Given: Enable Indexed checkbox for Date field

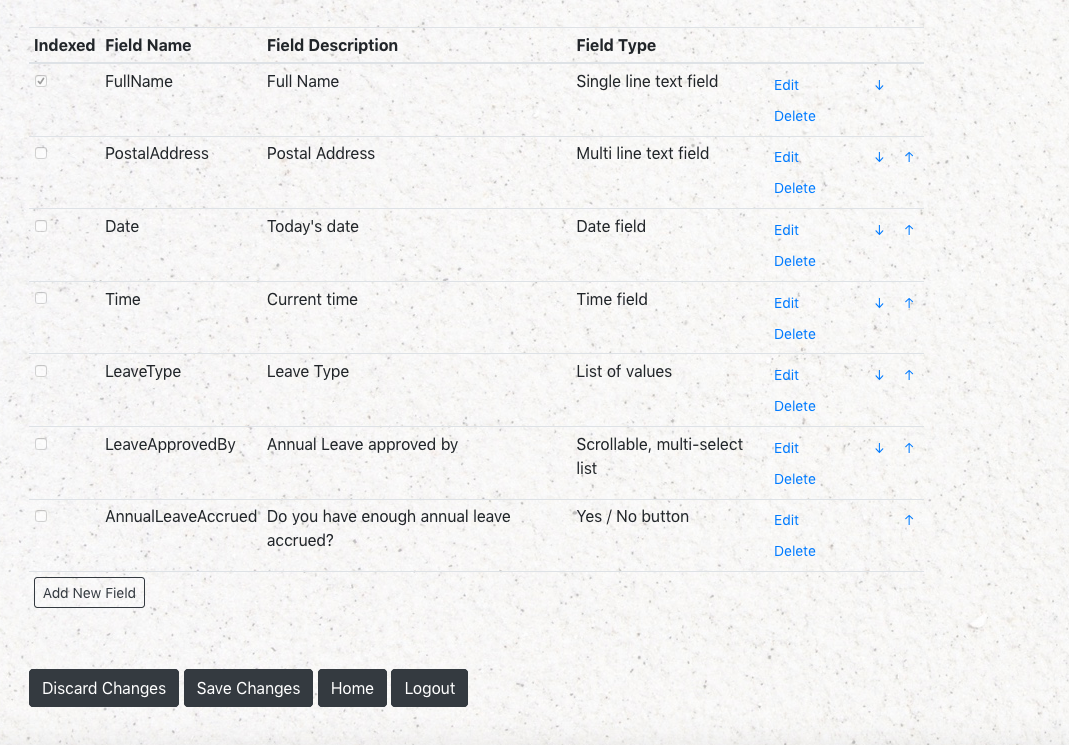Looking at the screenshot, I should (x=41, y=226).
